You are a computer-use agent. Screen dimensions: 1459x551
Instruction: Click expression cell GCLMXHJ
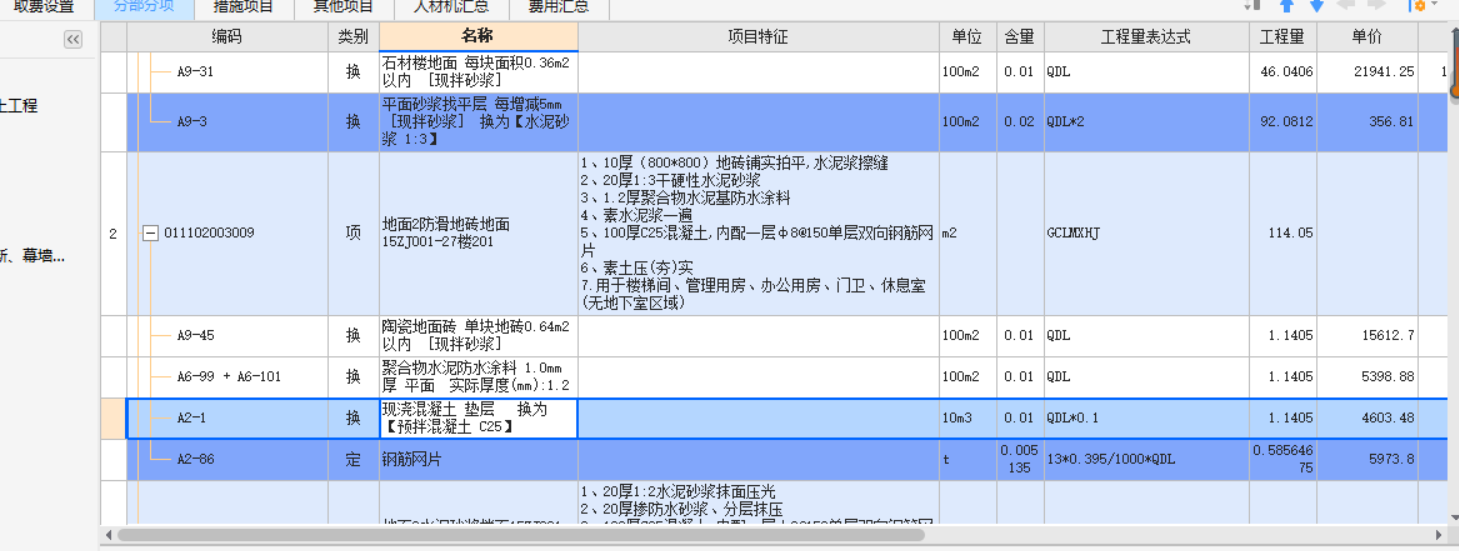(1146, 233)
